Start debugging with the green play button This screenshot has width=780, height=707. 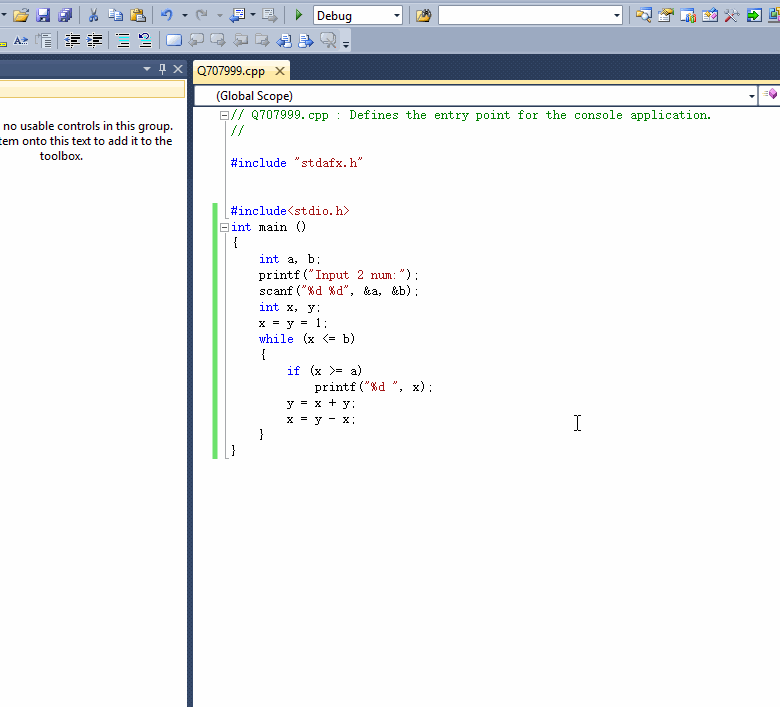298,15
